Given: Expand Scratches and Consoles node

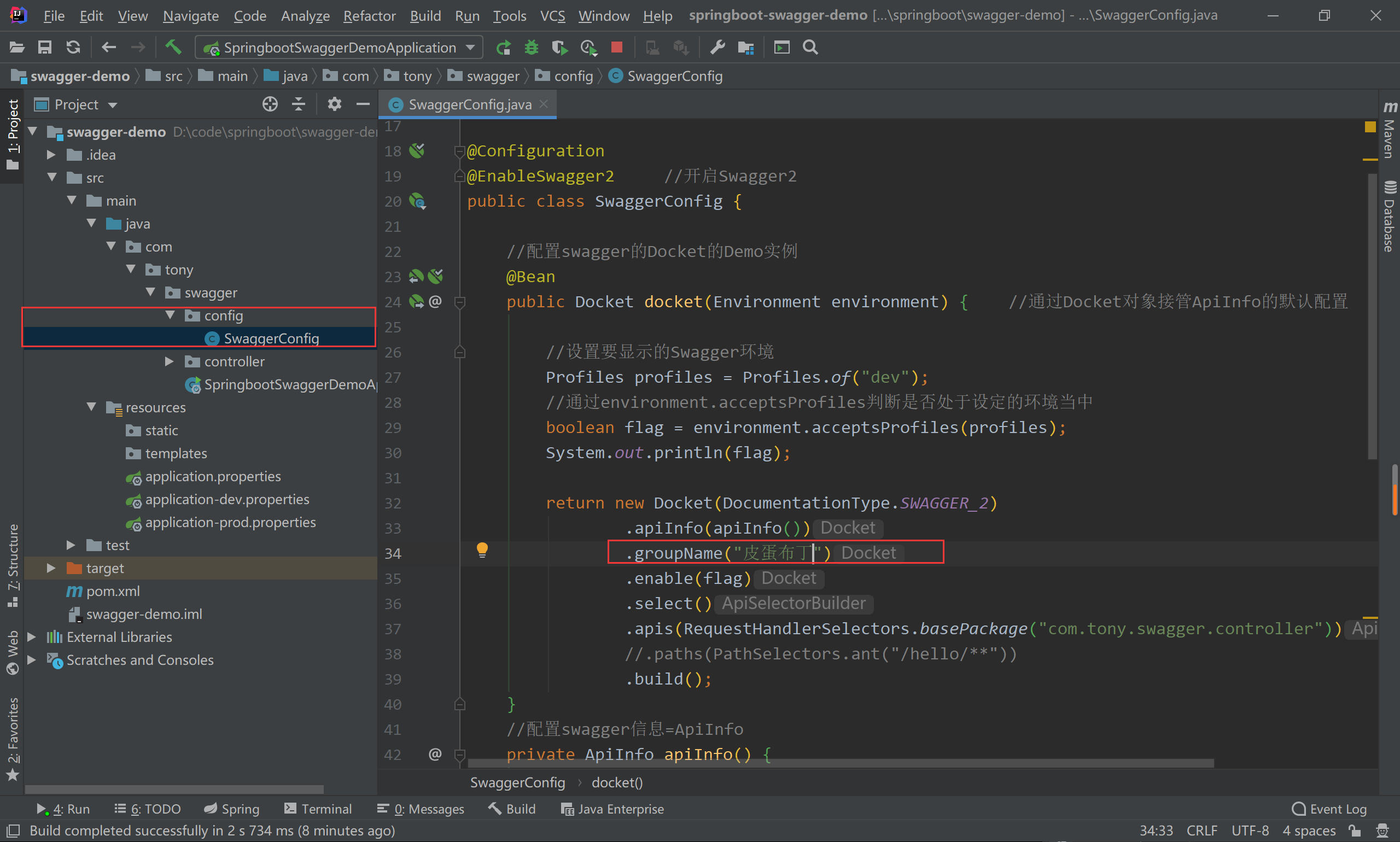Looking at the screenshot, I should (x=32, y=659).
